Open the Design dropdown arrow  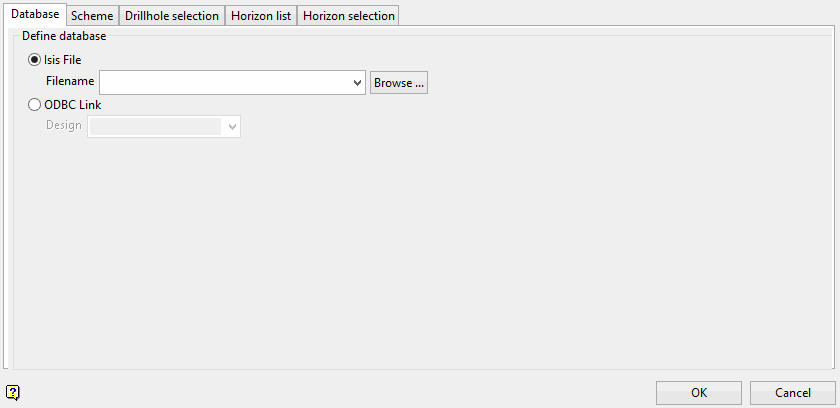[x=232, y=126]
